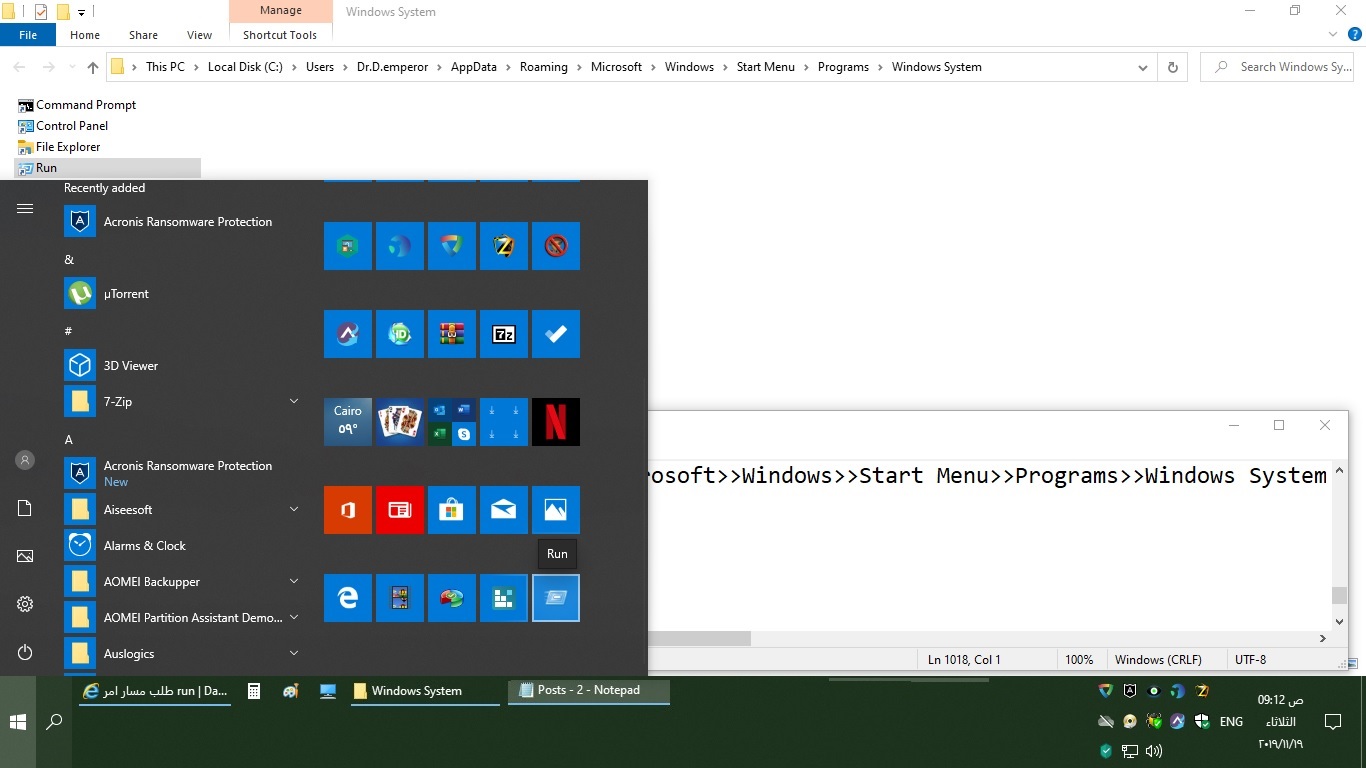Open Calculator from the taskbar
Screen dimensions: 1366x768
coord(254,691)
